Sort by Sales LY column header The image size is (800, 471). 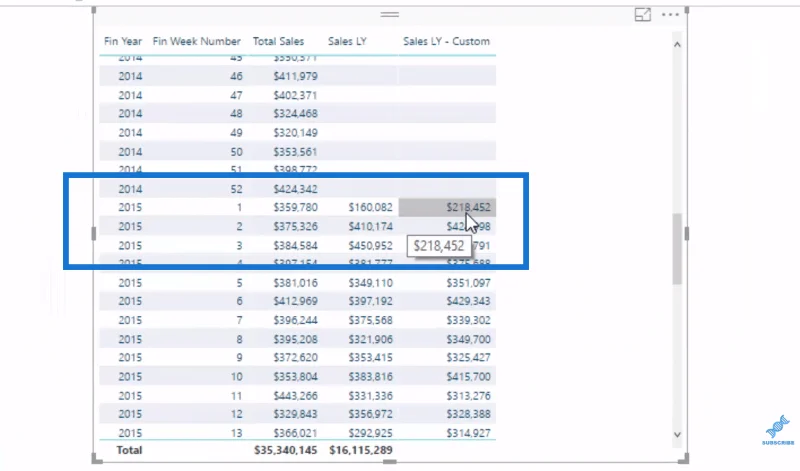(347, 41)
